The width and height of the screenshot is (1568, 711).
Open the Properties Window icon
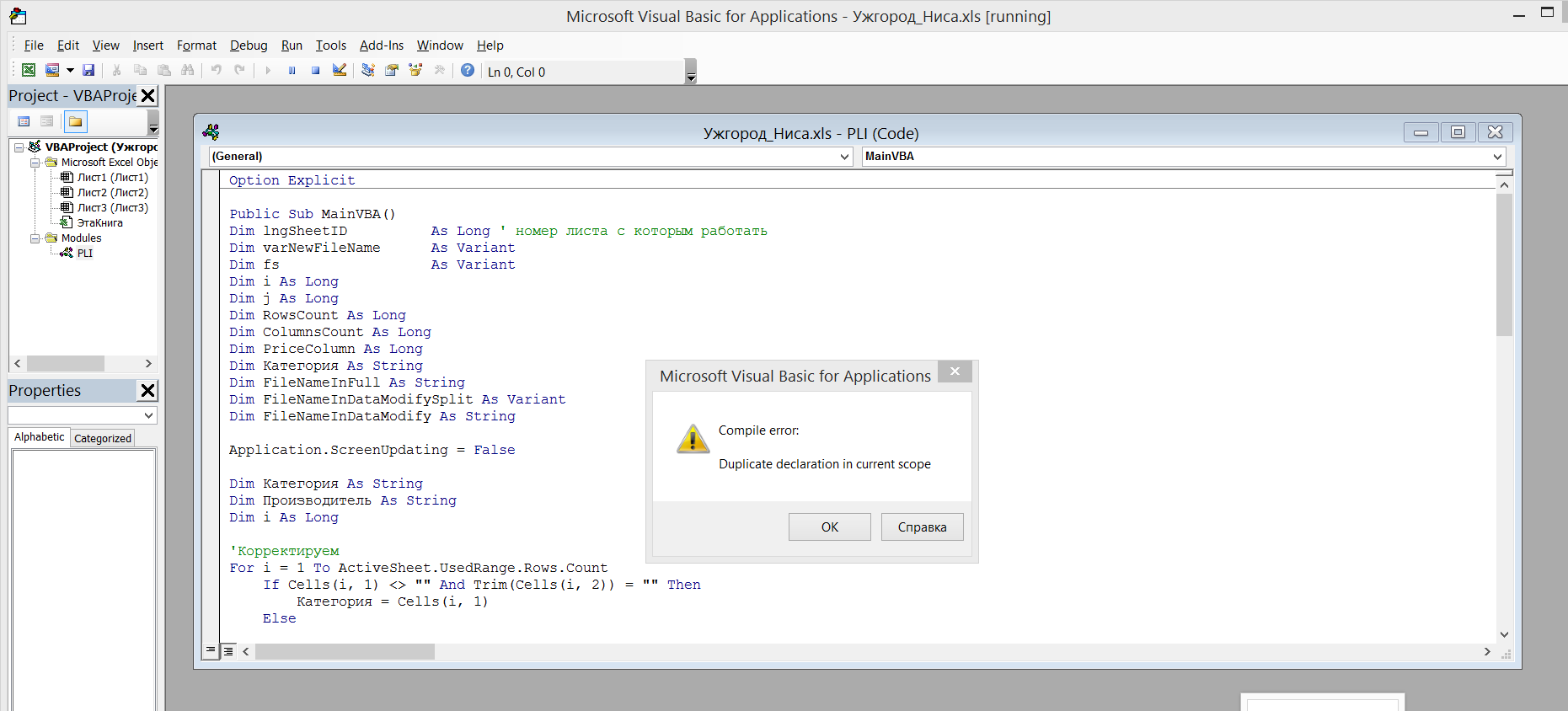tap(392, 71)
